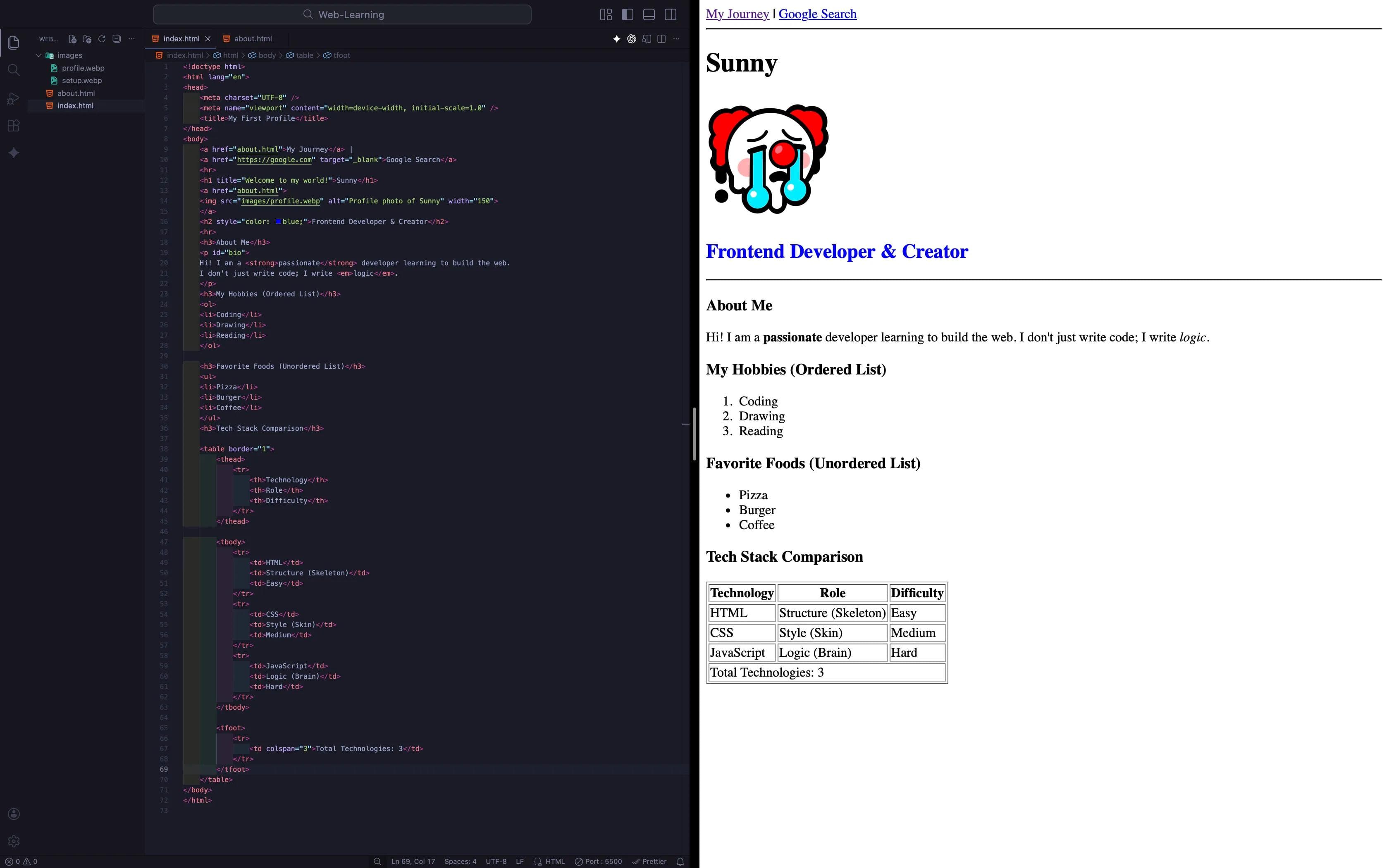Screen dimensions: 1389x868
Task: Open the Extensions view
Action: [14, 126]
